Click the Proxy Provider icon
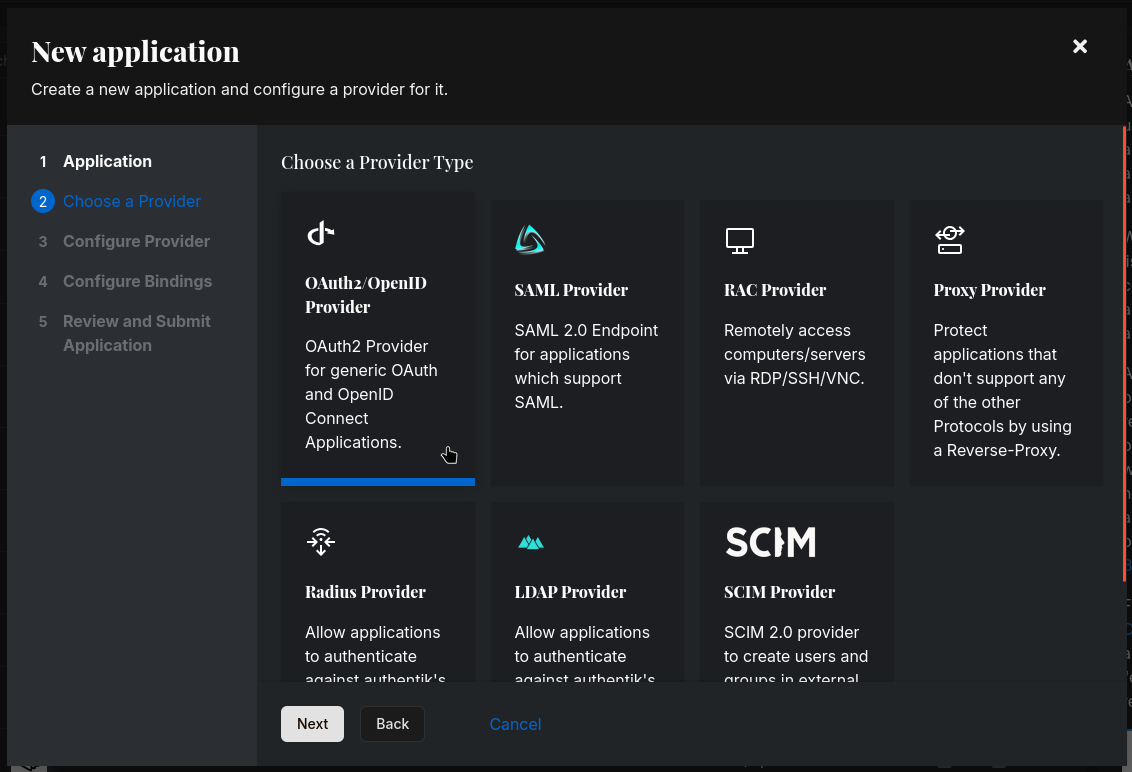Image resolution: width=1132 pixels, height=772 pixels. click(949, 240)
